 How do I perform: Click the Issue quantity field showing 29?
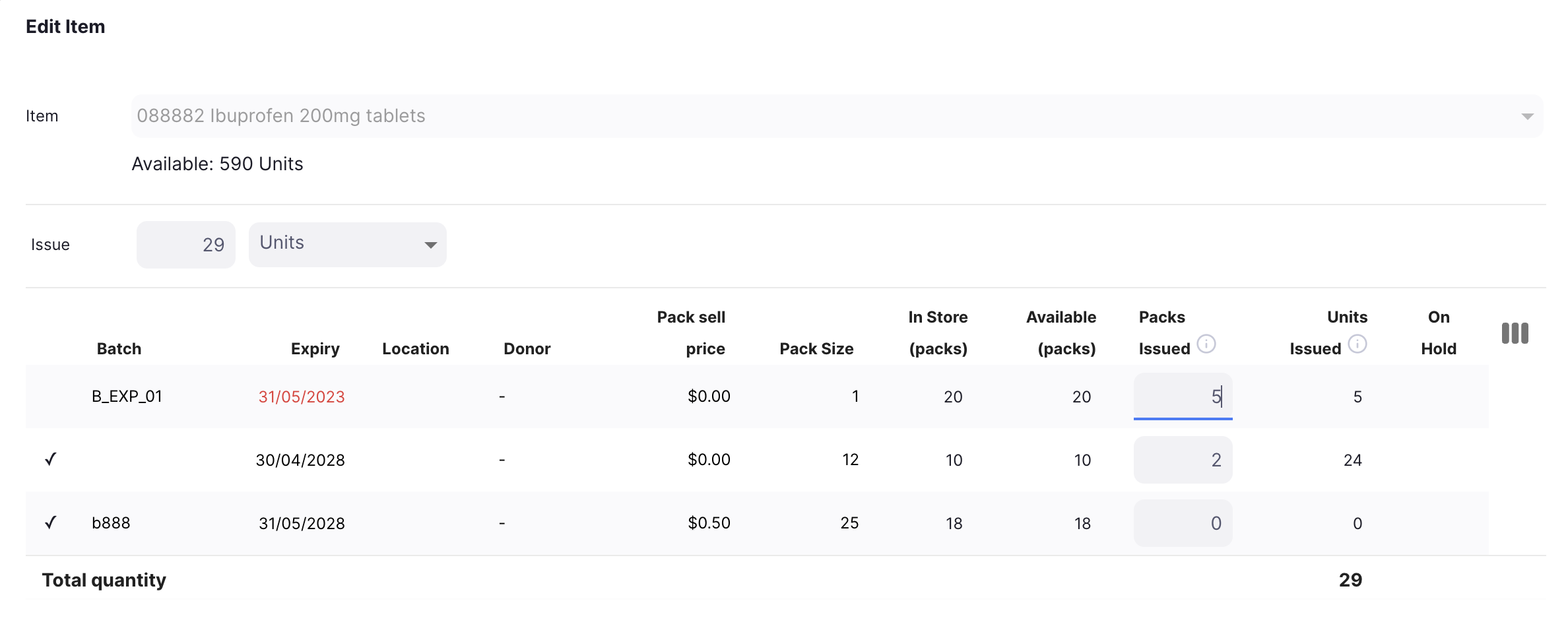point(186,245)
